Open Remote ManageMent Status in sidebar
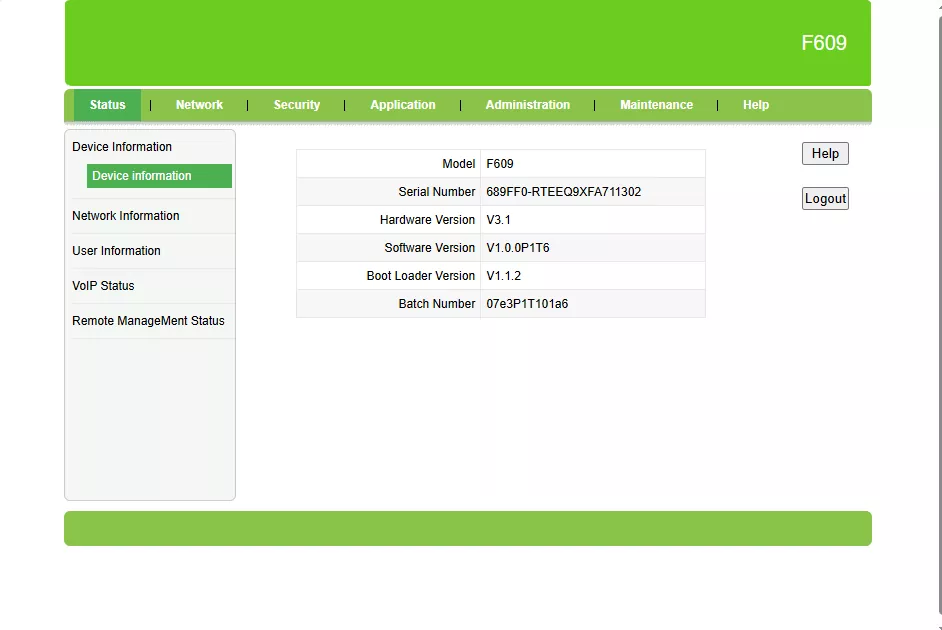This screenshot has height=630, width=942. click(148, 321)
